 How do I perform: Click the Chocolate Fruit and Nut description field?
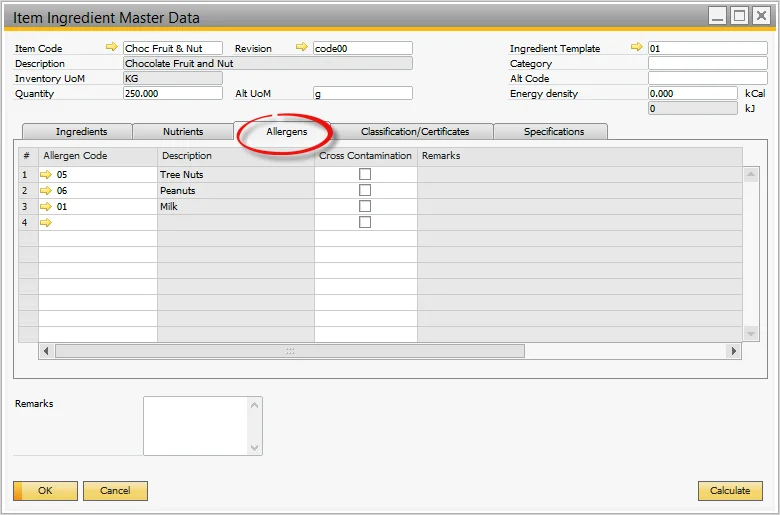[x=268, y=63]
